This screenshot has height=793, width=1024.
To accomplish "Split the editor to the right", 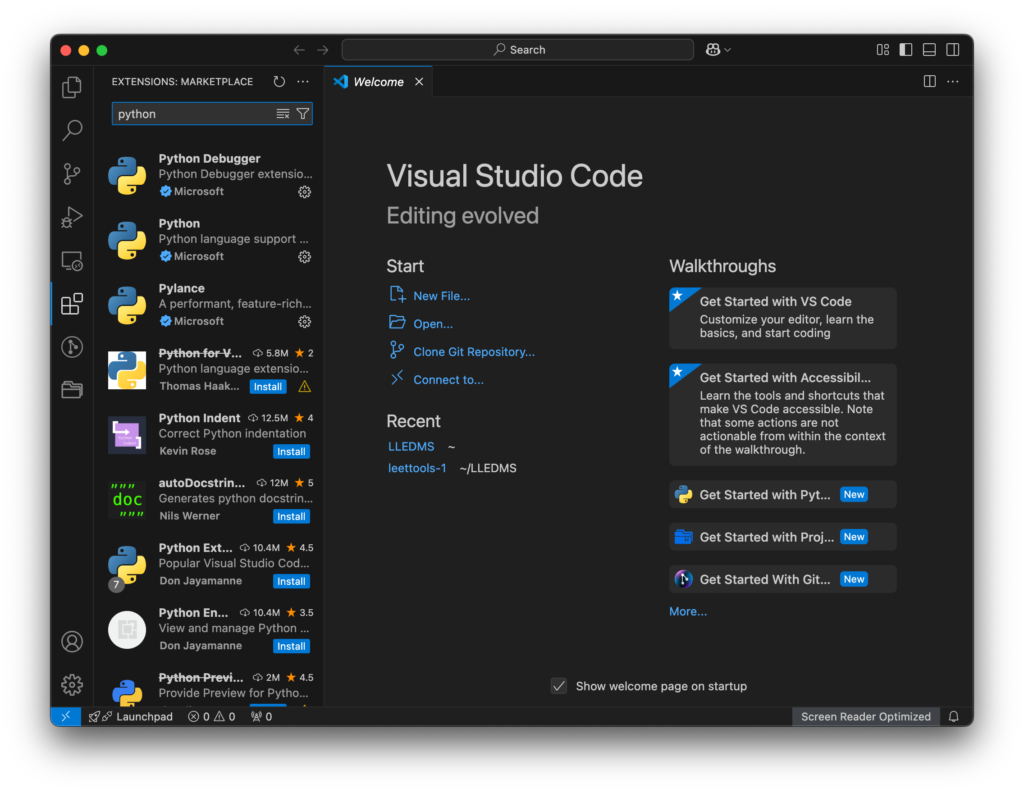I will coord(930,82).
